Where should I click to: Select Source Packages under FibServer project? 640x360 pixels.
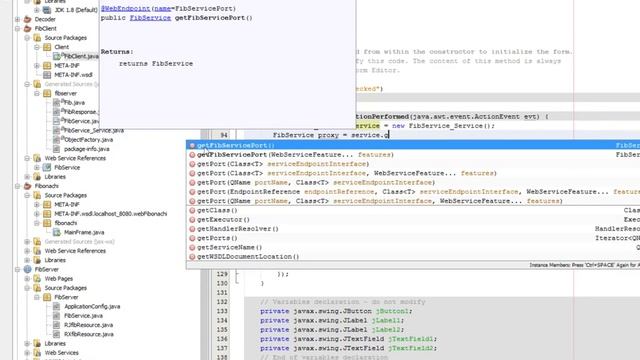tap(66, 288)
